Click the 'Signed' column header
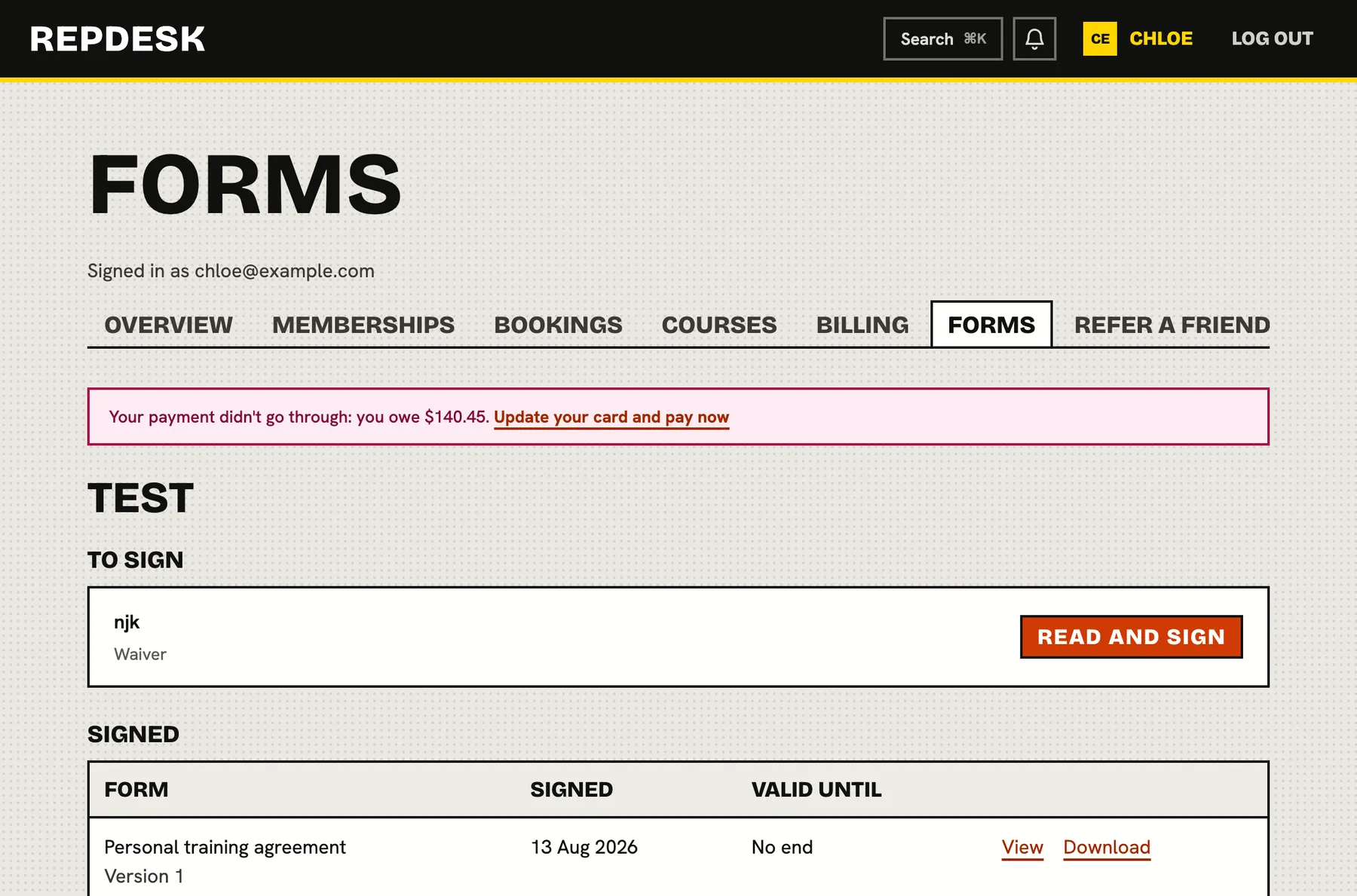 571,790
